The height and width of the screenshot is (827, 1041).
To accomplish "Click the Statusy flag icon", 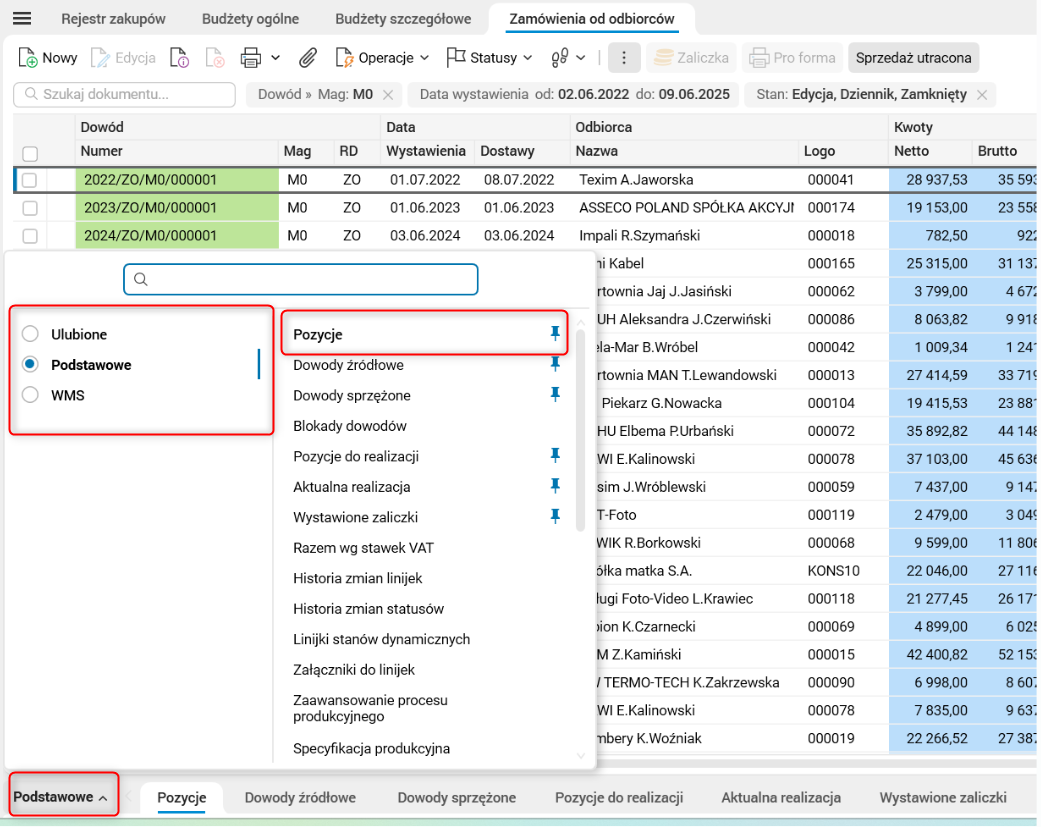I will pyautogui.click(x=455, y=58).
